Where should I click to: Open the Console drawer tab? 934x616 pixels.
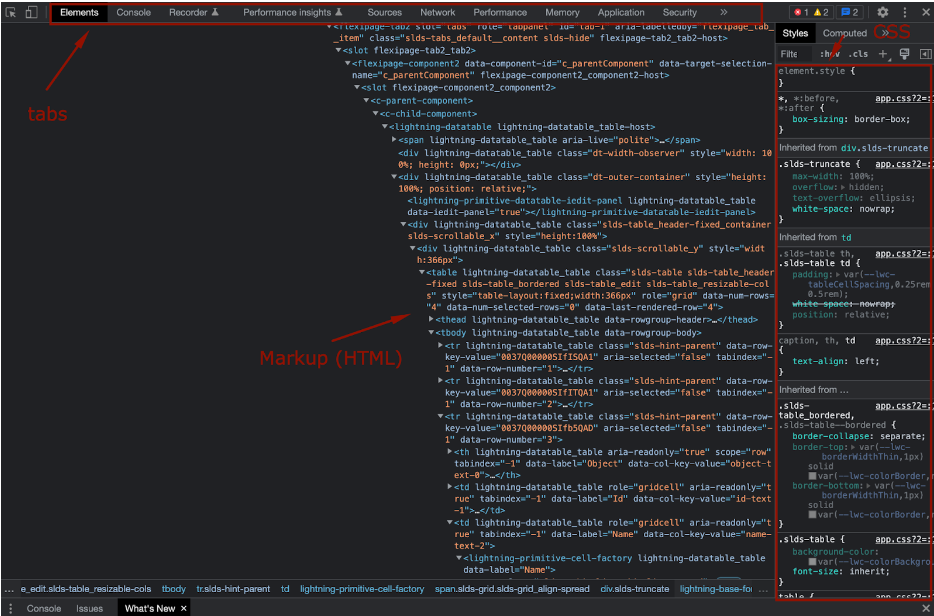(43, 608)
